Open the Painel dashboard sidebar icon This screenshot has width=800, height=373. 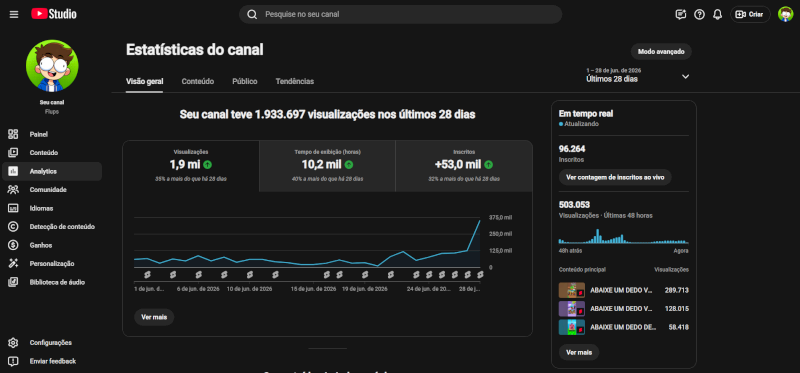tap(13, 134)
